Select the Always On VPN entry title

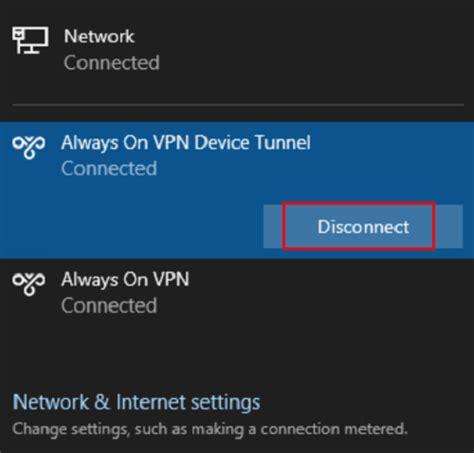coord(125,279)
